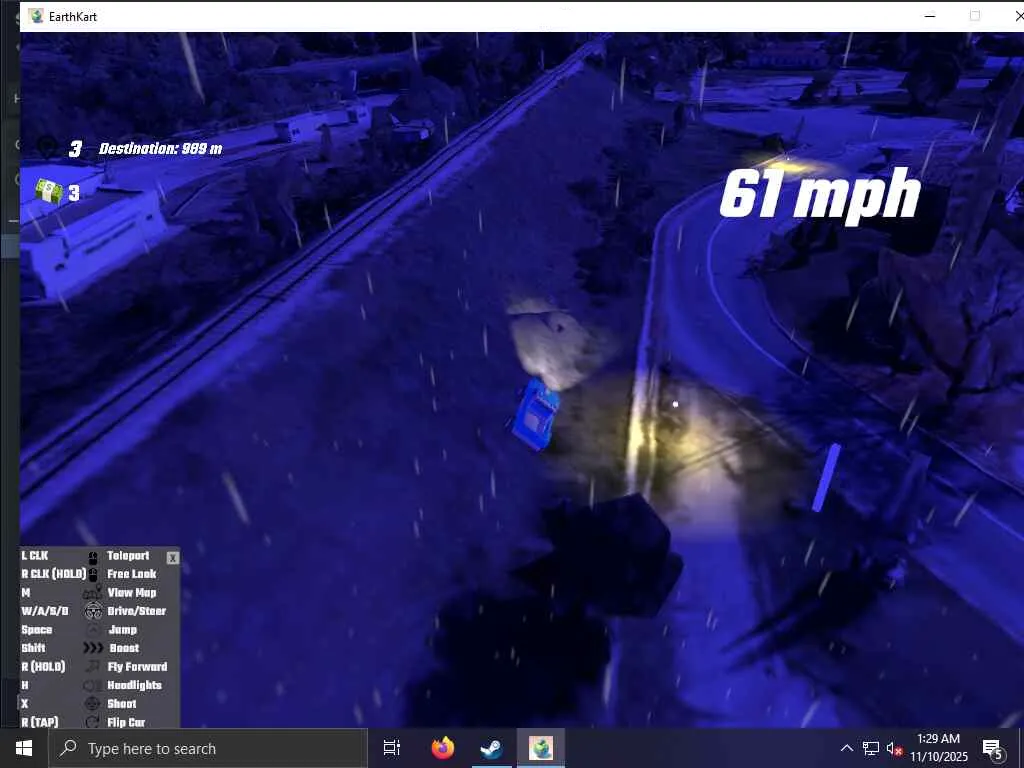Close the controls help panel
This screenshot has width=1024, height=768.
click(x=172, y=558)
